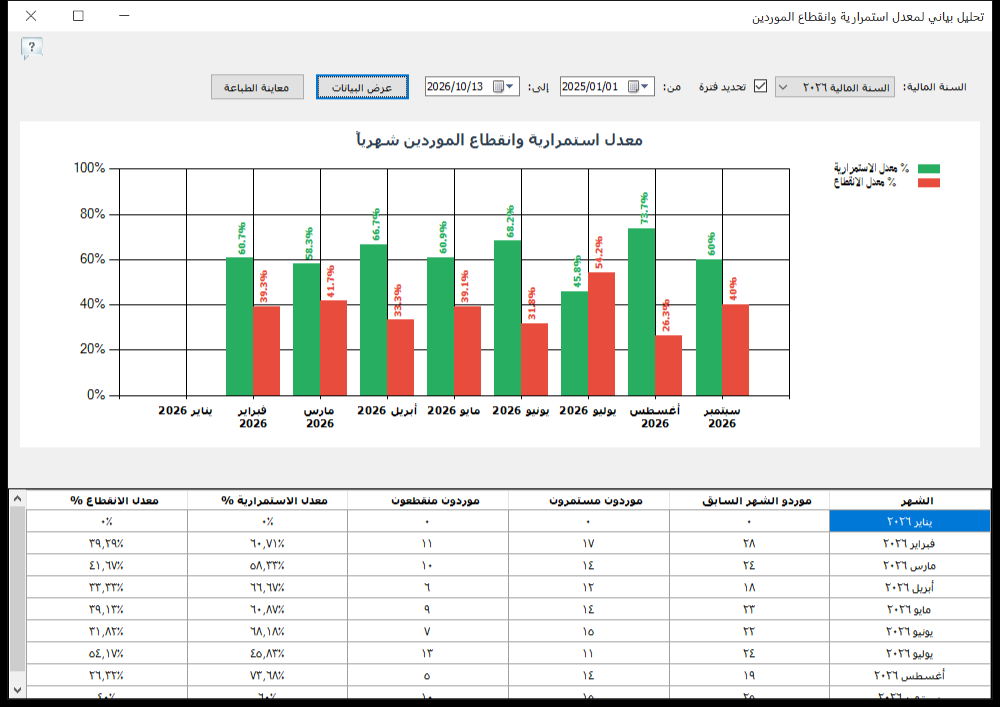The width and height of the screenshot is (1000, 707).
Task: Click the table scrollbar up arrow
Action: tap(17, 499)
